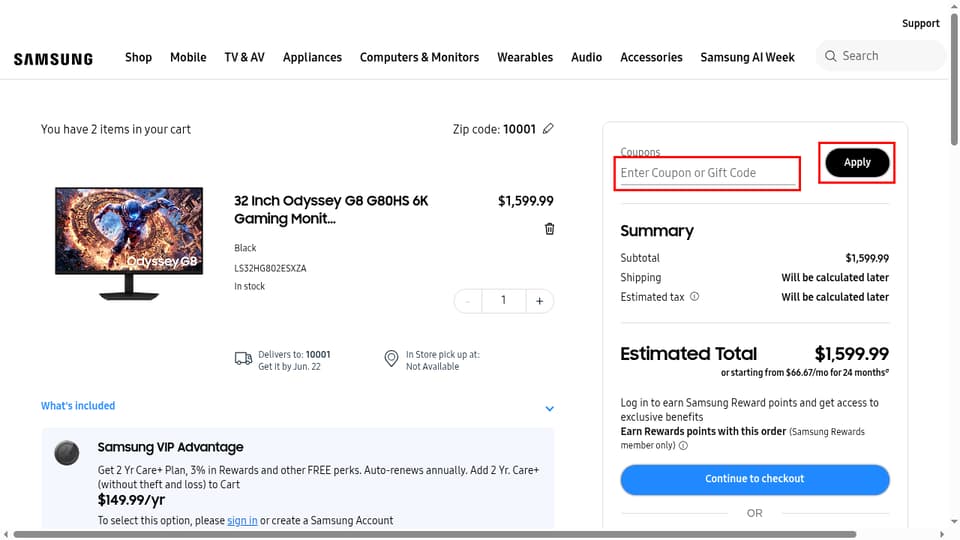
Task: Increase monitor quantity with plus button
Action: (x=539, y=301)
